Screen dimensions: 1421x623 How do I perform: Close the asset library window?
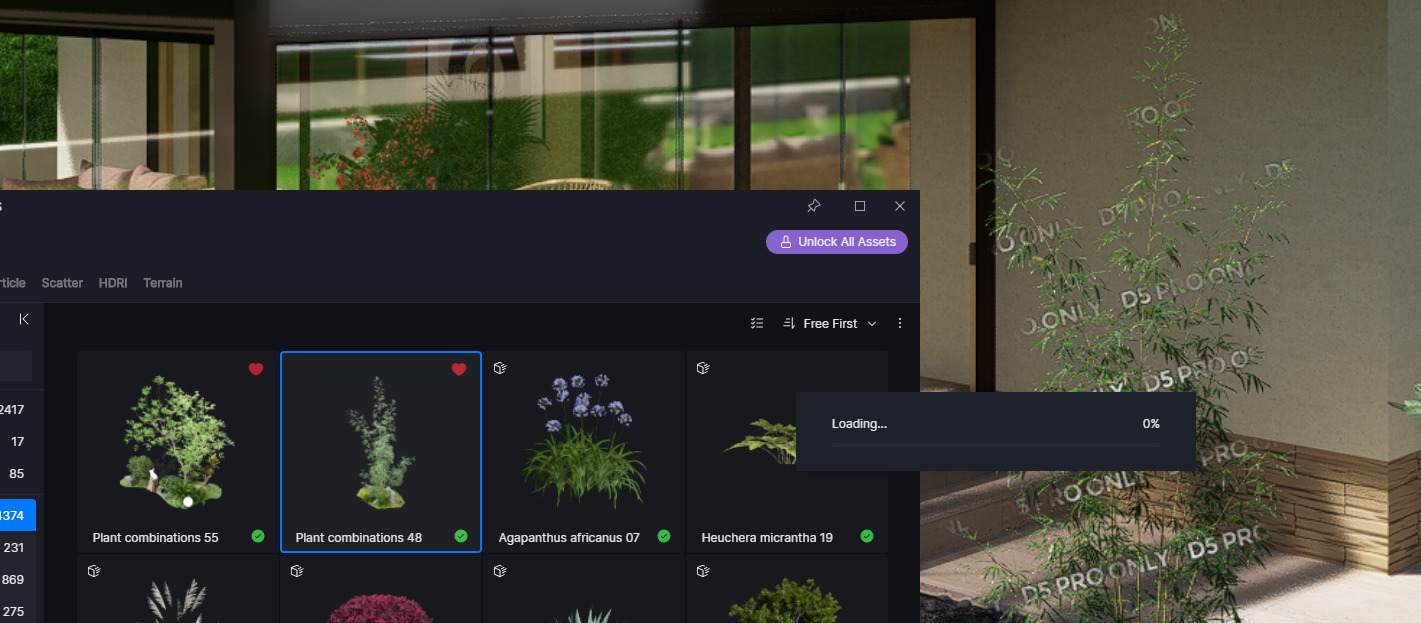point(900,206)
